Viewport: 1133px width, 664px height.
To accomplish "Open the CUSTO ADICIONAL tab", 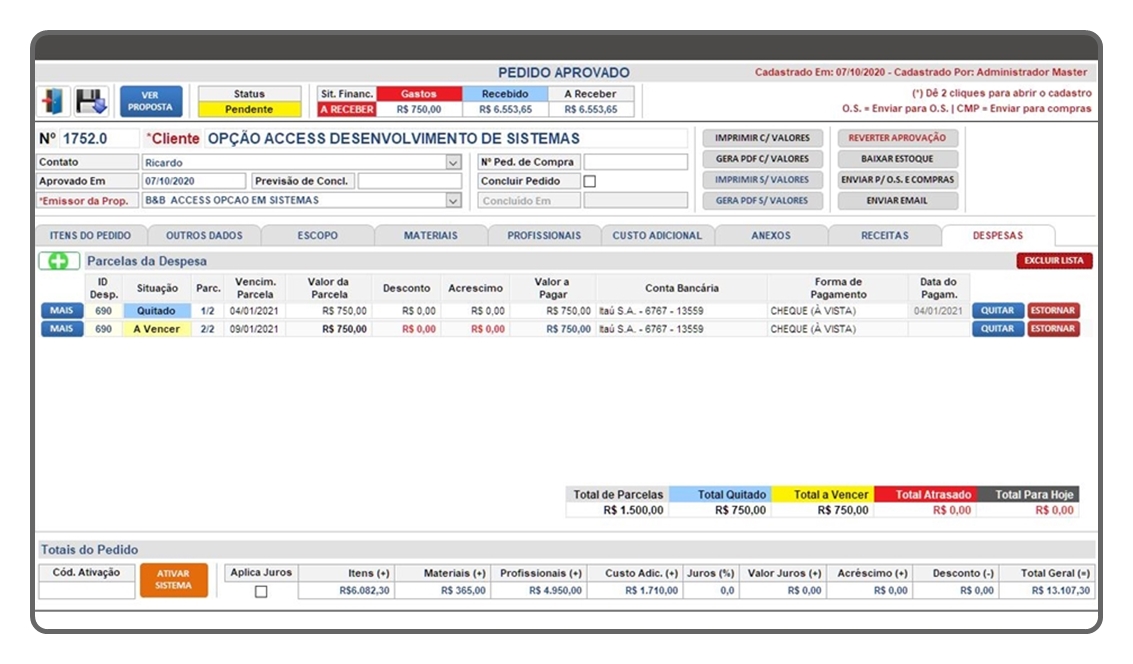I will [658, 236].
